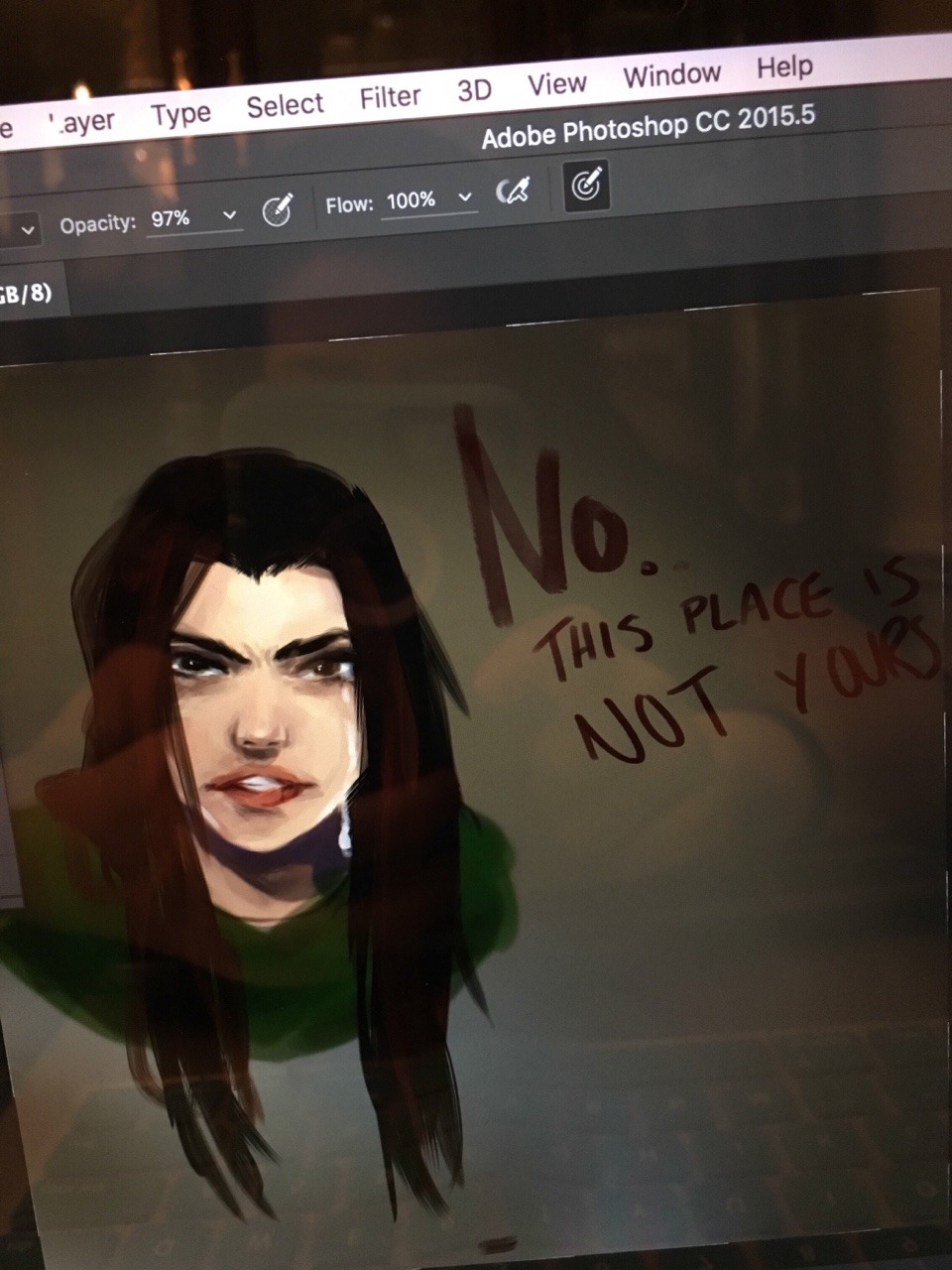The width and height of the screenshot is (952, 1270).
Task: Open the 3D menu
Action: point(474,90)
